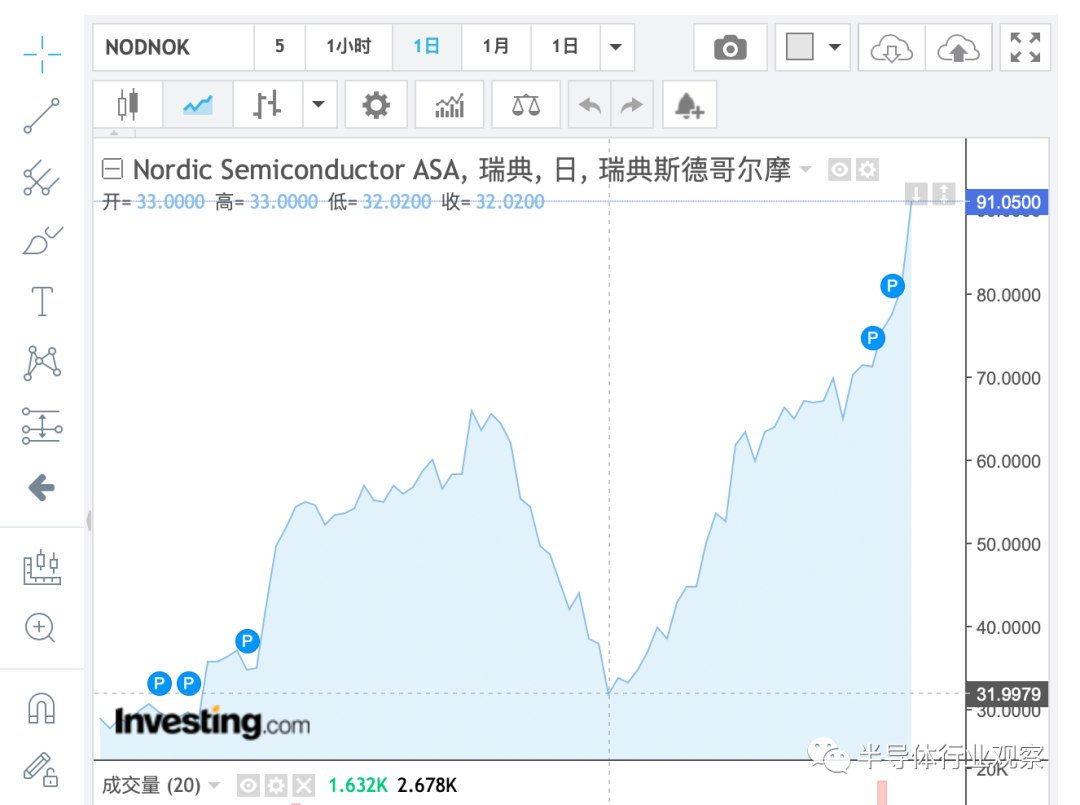Take a chart snapshot with camera icon

pos(730,48)
